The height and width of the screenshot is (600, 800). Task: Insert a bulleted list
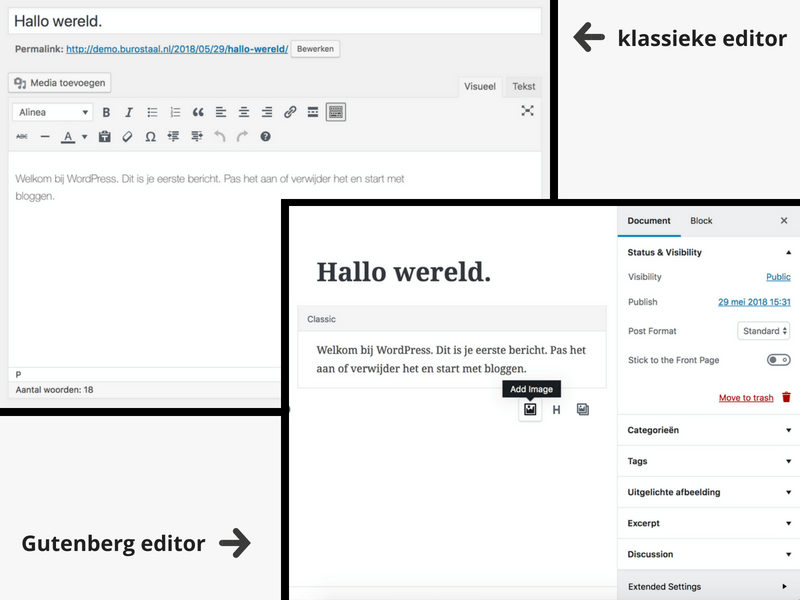(152, 112)
